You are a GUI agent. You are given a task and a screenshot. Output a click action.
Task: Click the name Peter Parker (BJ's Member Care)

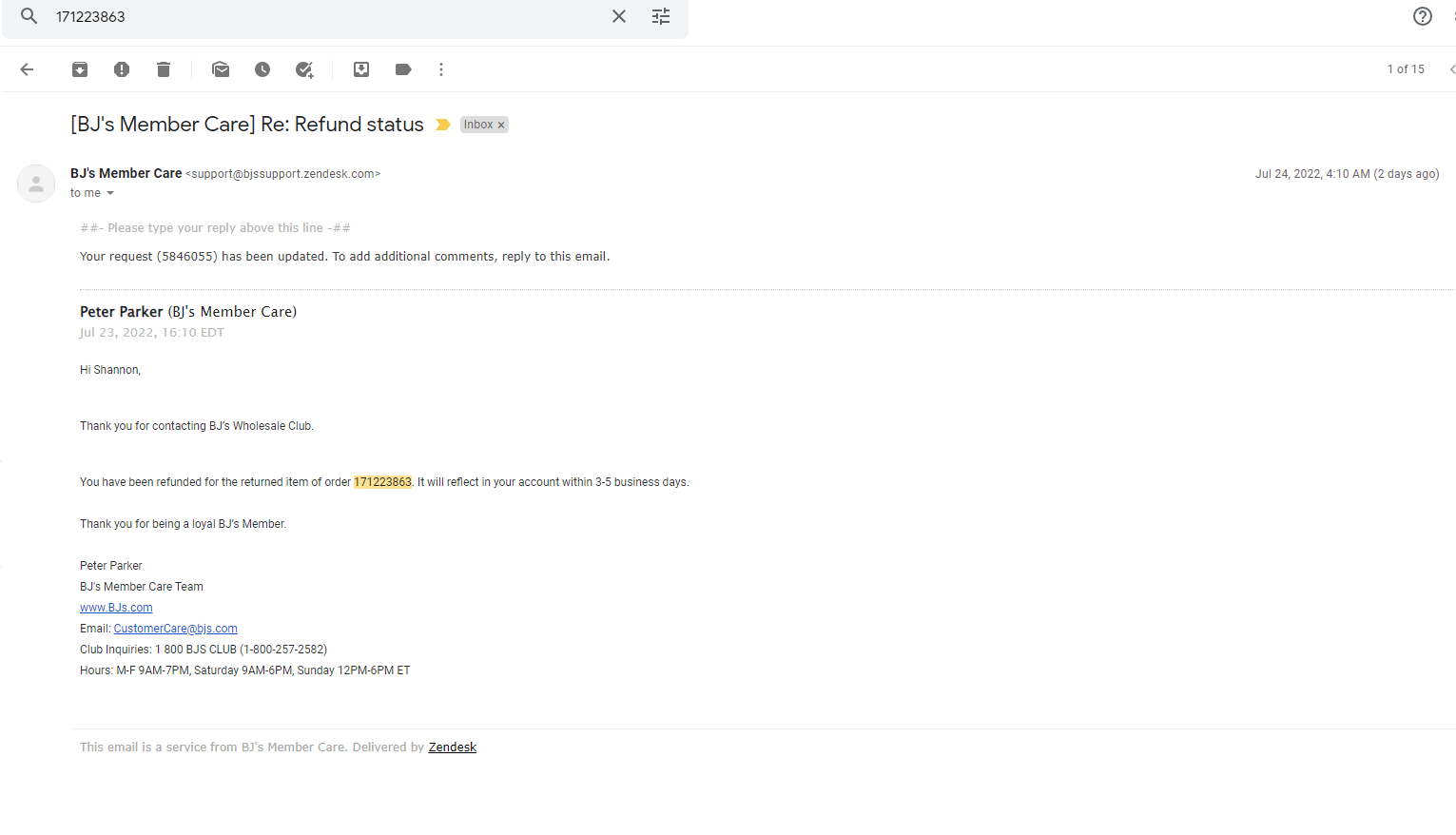[188, 312]
